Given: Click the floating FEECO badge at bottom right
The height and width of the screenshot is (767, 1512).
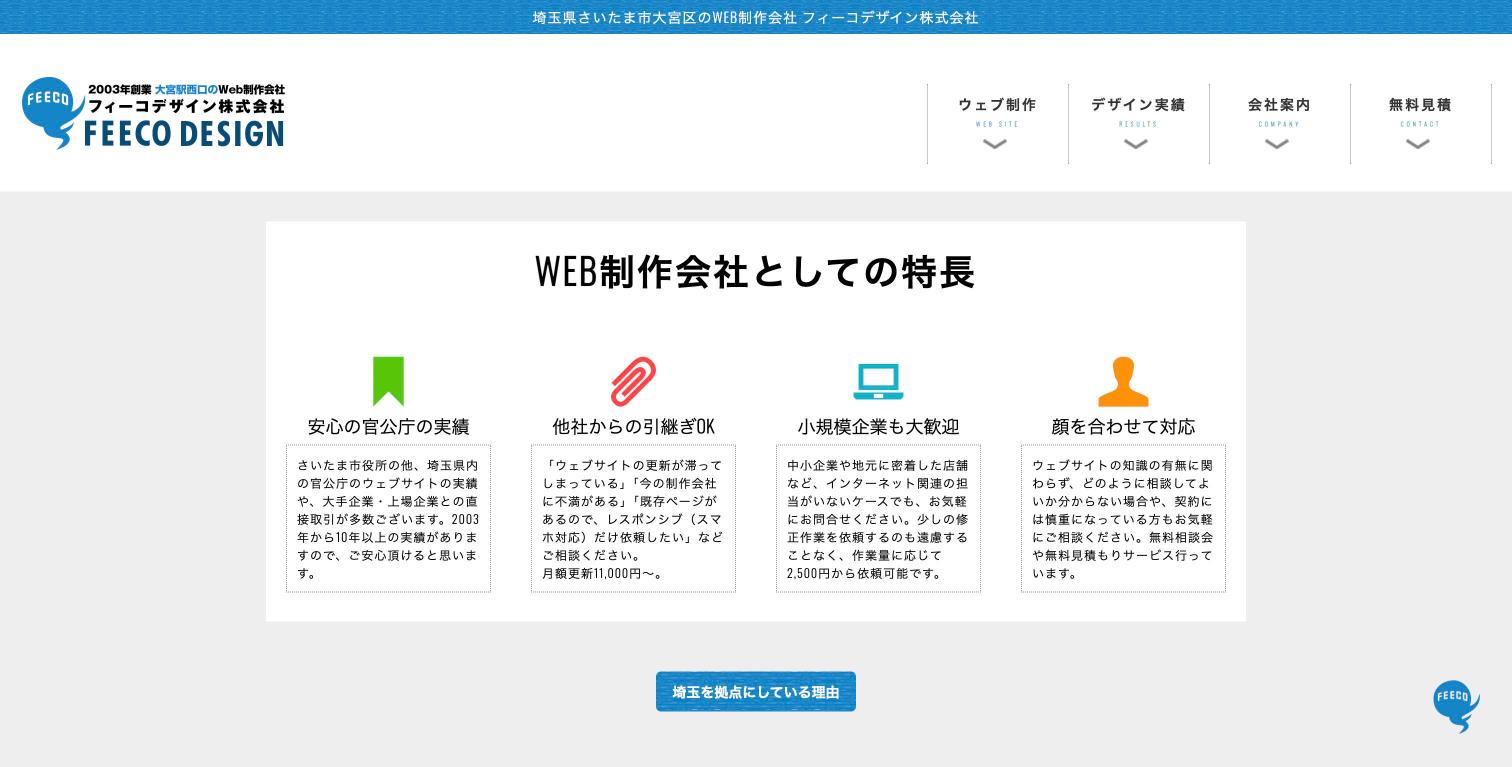Looking at the screenshot, I should [1456, 707].
